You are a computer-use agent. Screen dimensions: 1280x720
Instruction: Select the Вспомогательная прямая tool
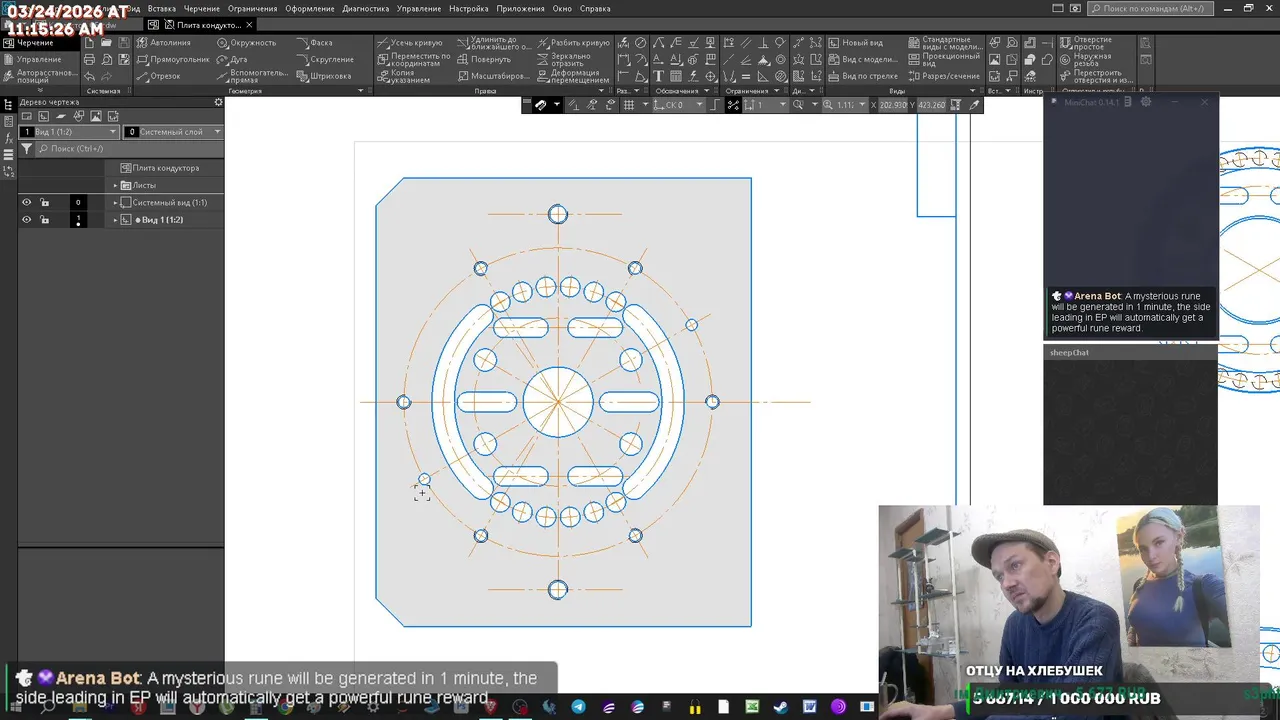tap(252, 76)
